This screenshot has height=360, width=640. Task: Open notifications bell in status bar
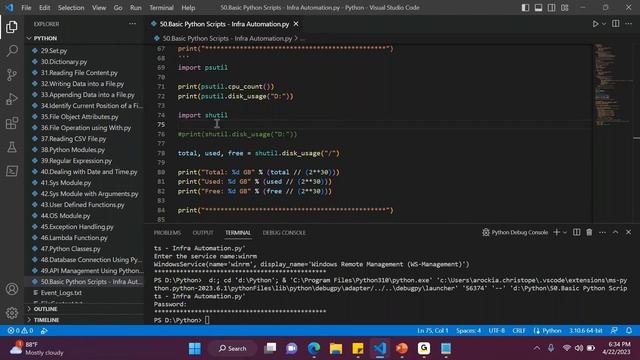coord(629,331)
